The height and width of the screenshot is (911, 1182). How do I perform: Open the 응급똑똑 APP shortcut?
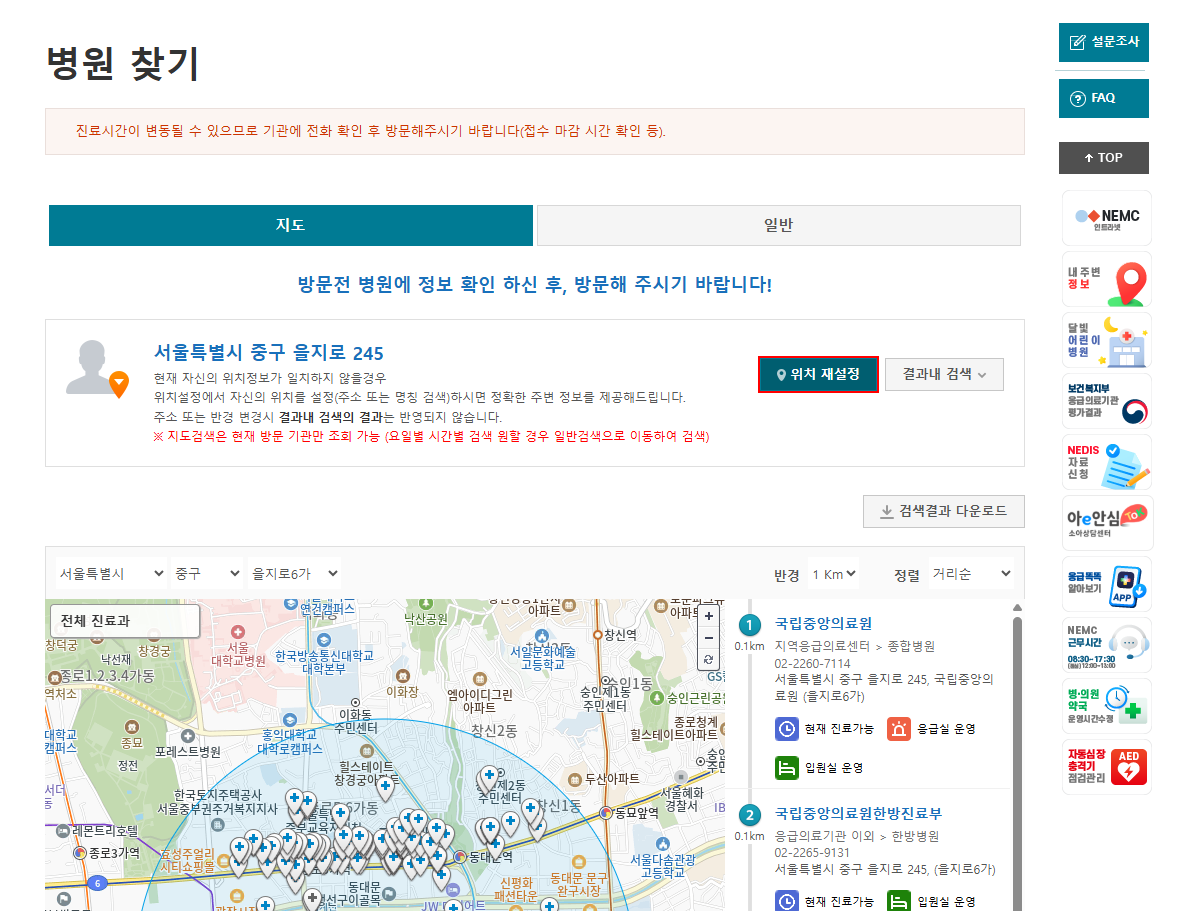(1107, 585)
